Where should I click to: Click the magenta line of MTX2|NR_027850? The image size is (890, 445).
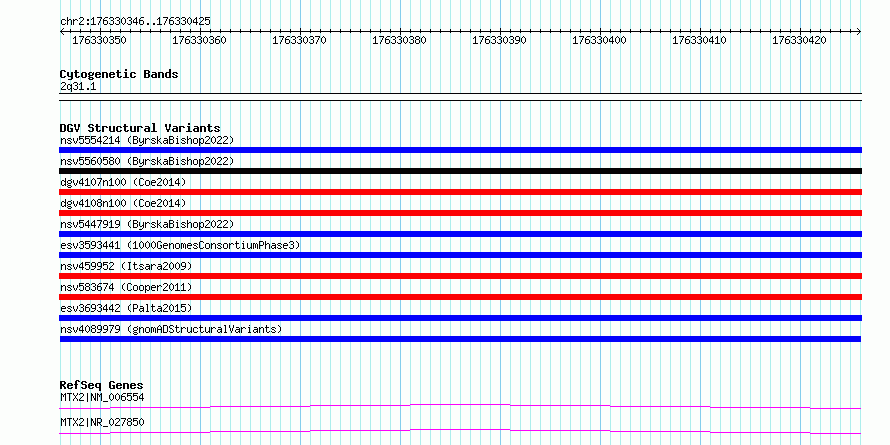click(460, 431)
